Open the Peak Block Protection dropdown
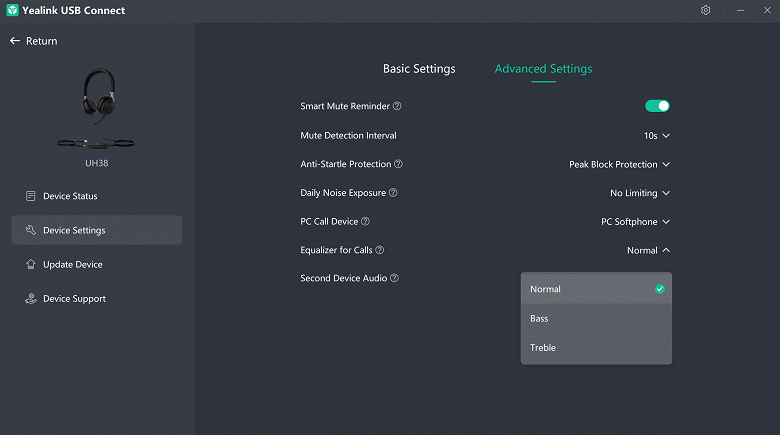 pyautogui.click(x=619, y=164)
